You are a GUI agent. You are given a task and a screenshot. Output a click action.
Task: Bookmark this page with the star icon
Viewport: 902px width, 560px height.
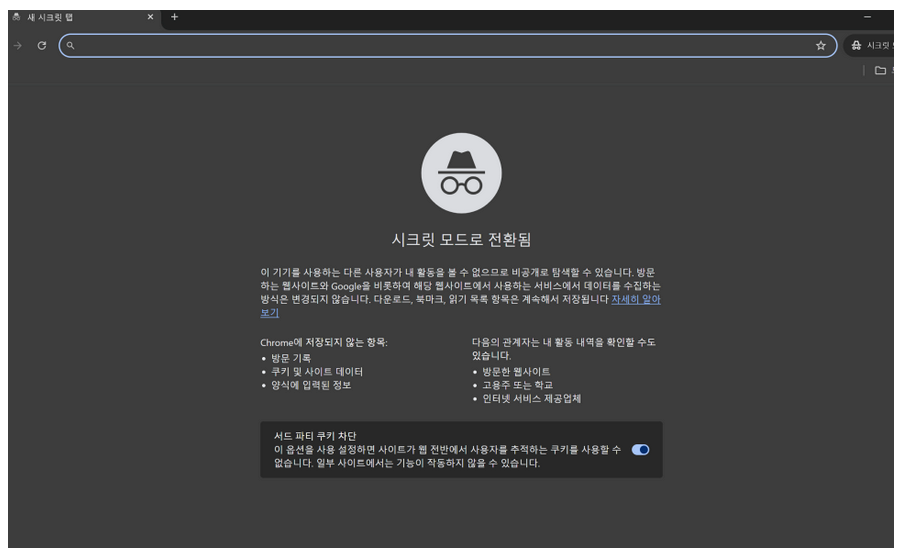[820, 46]
